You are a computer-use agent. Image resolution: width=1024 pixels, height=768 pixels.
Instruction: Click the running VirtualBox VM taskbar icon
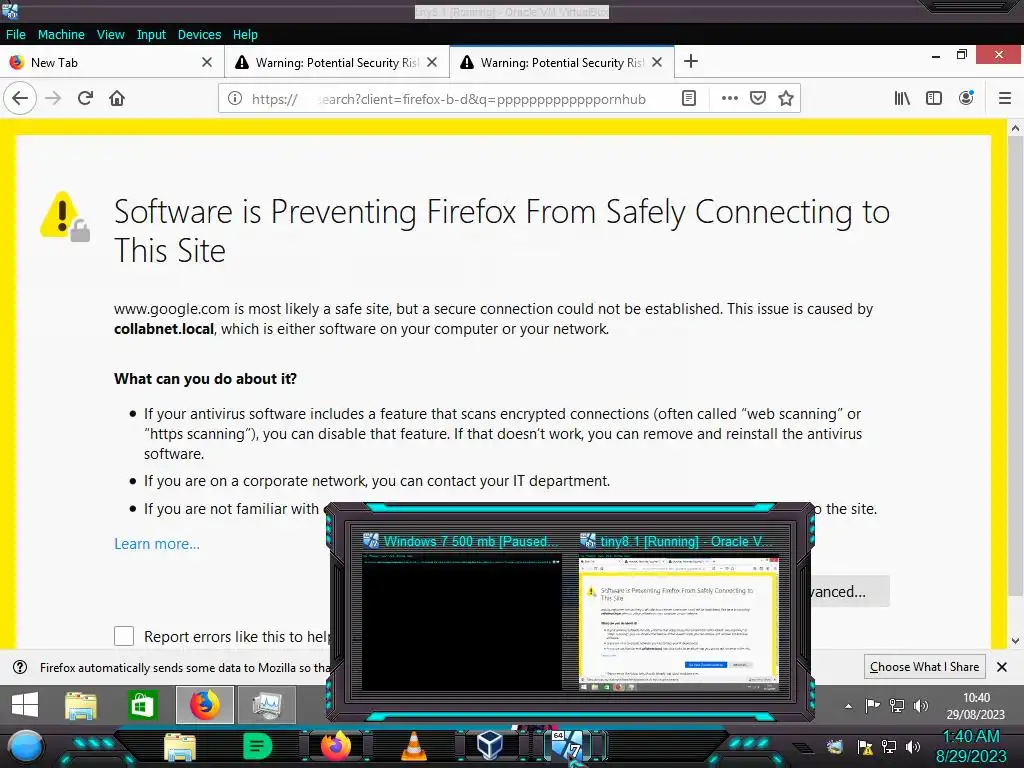coord(568,745)
